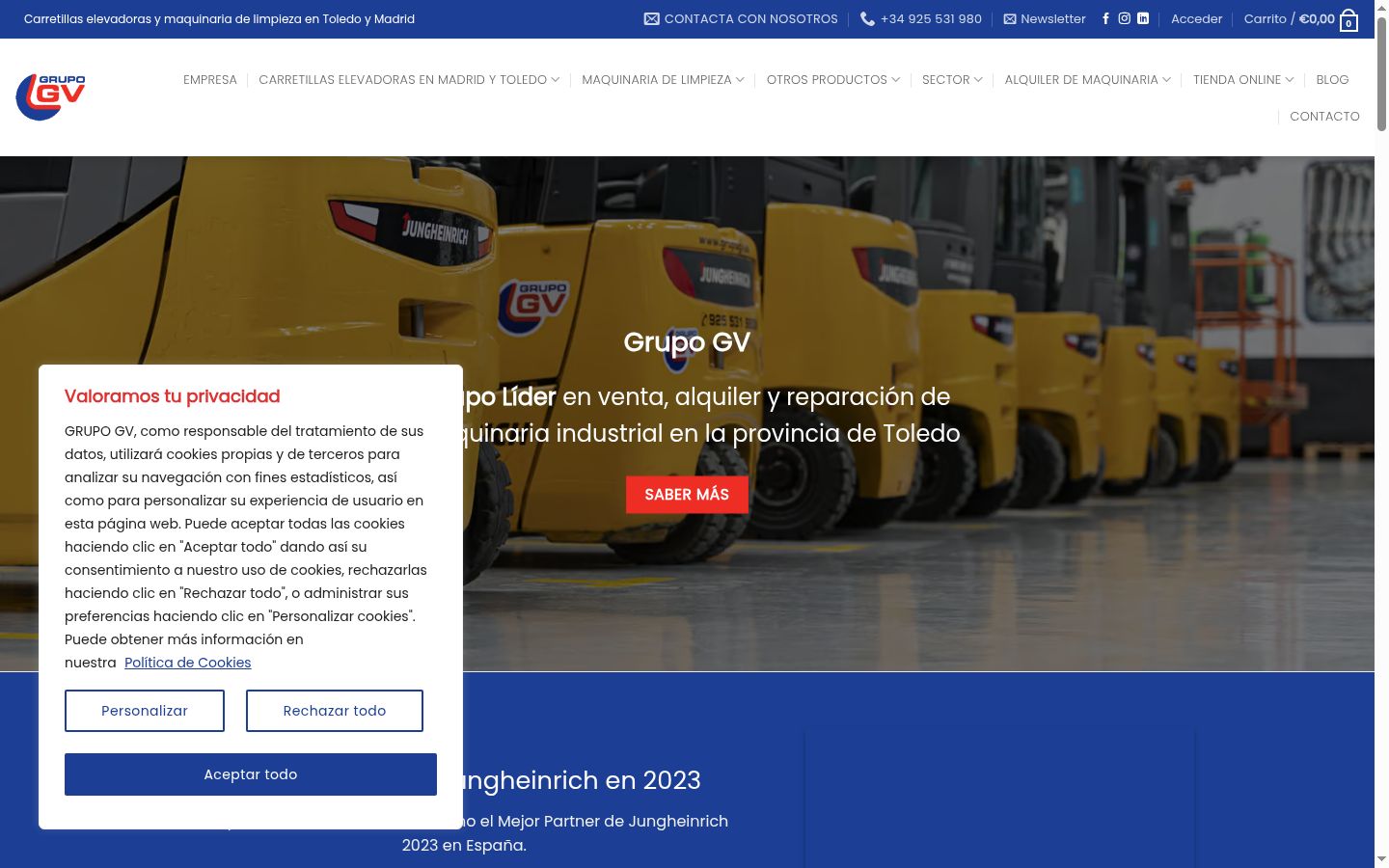Open the Empresa menu item

210,79
